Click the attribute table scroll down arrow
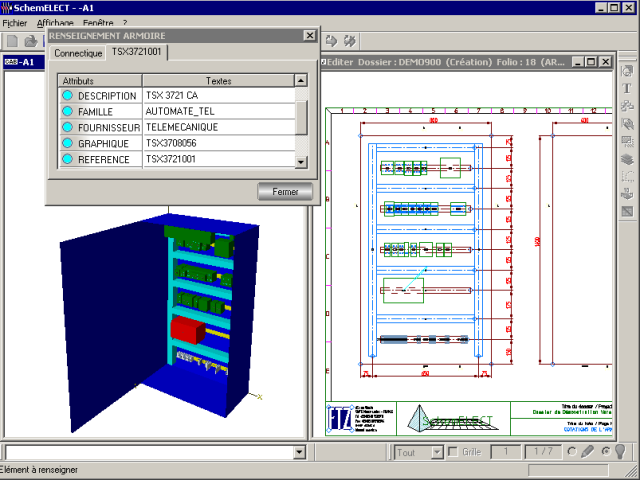 (301, 162)
